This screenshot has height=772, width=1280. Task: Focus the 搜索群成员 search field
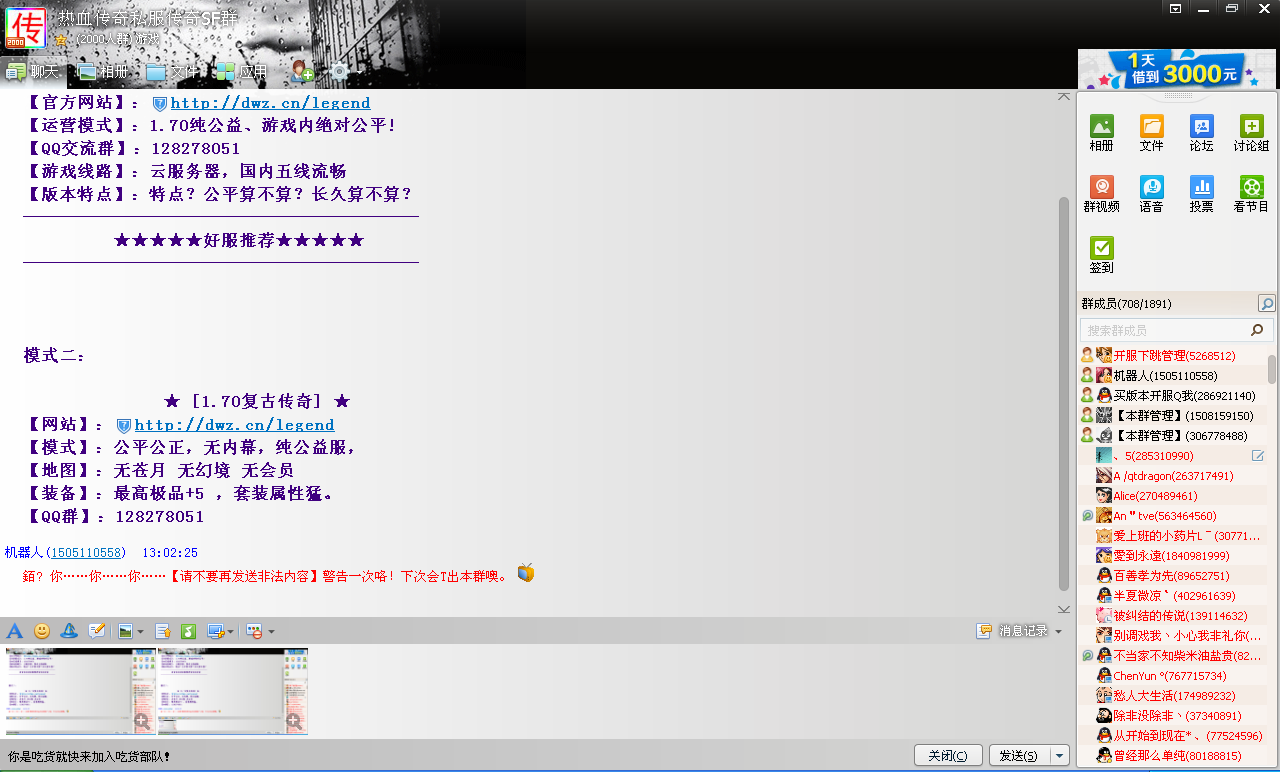[x=1176, y=330]
